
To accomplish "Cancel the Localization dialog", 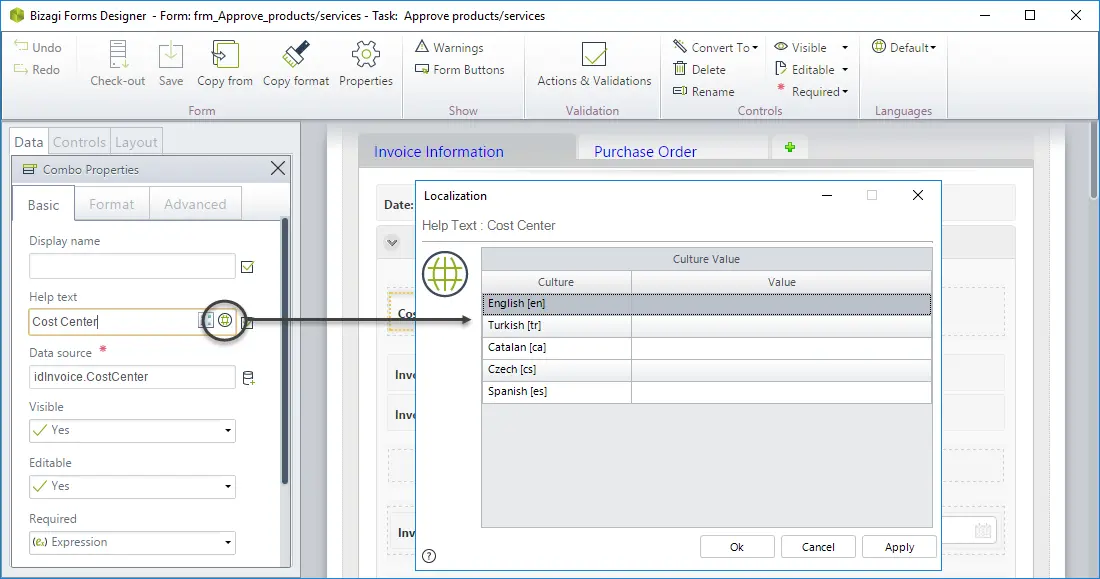I will [x=818, y=547].
